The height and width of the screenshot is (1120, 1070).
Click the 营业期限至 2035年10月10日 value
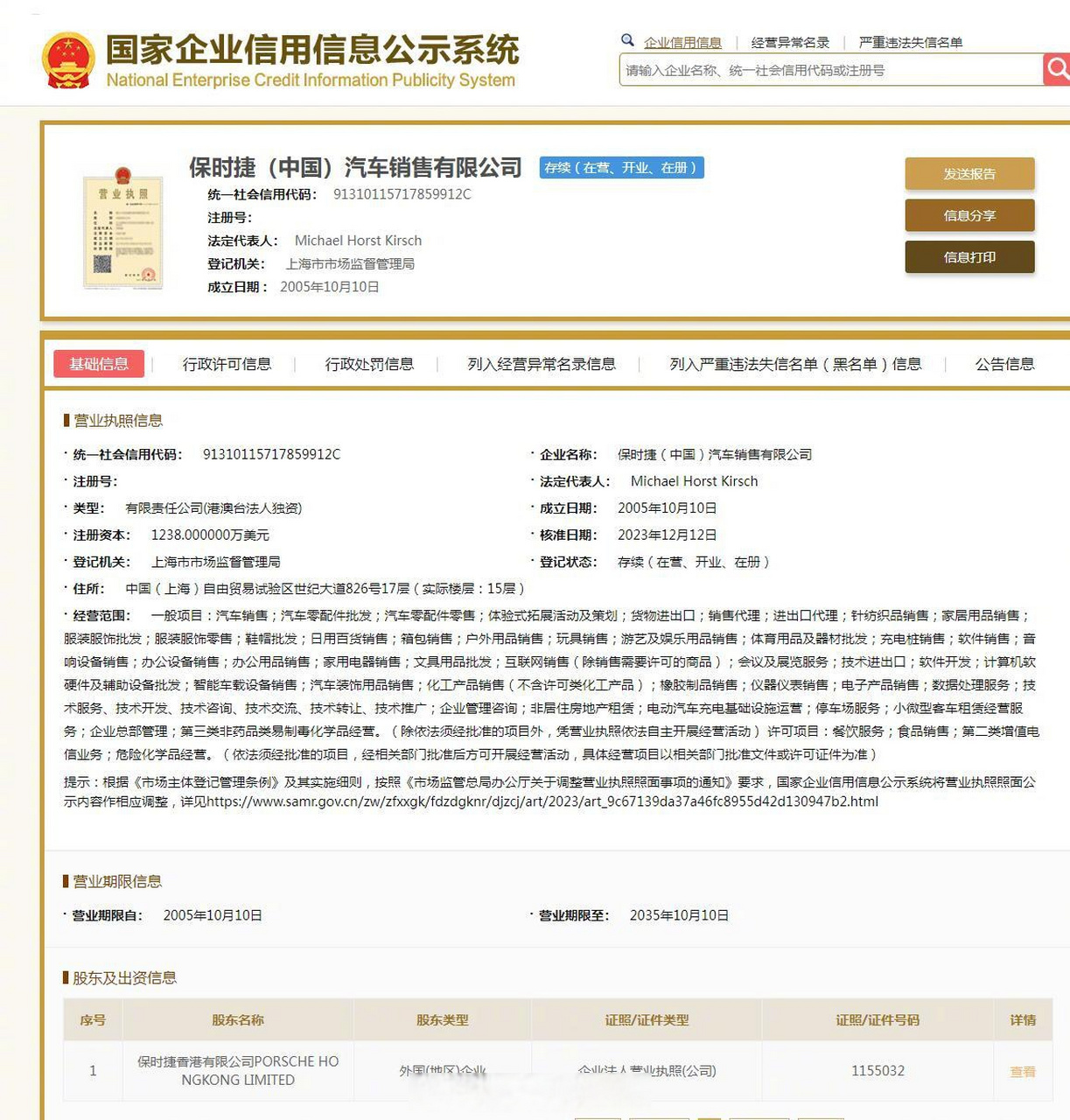click(679, 915)
